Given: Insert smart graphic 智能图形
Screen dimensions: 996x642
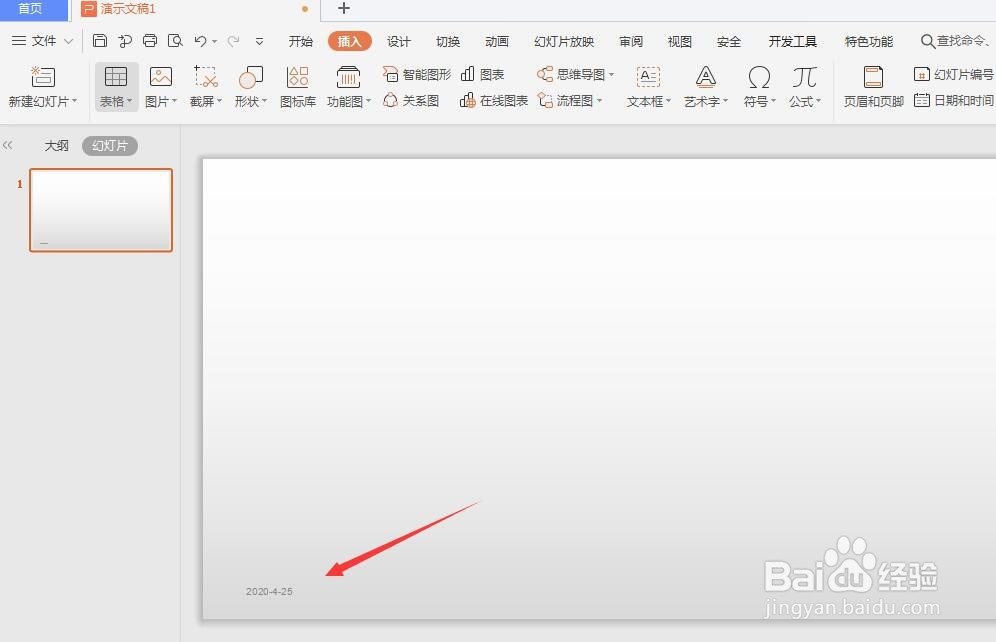Looking at the screenshot, I should pos(417,74).
